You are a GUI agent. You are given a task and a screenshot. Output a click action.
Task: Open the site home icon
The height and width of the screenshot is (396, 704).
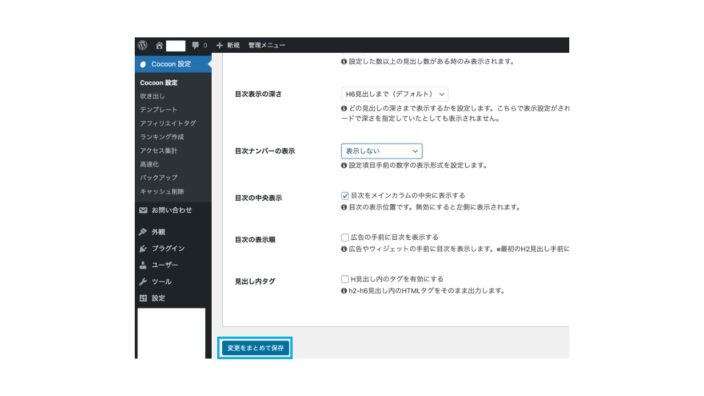159,45
